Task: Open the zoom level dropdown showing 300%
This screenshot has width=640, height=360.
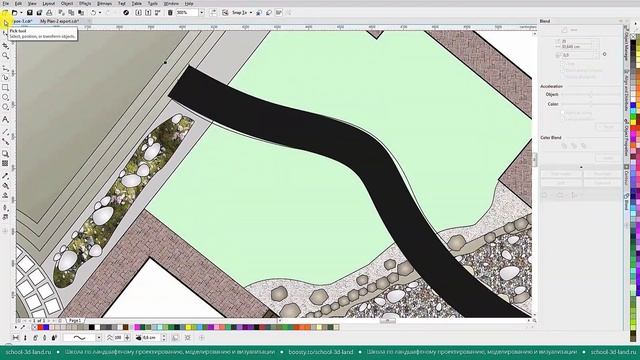Action: pos(201,13)
